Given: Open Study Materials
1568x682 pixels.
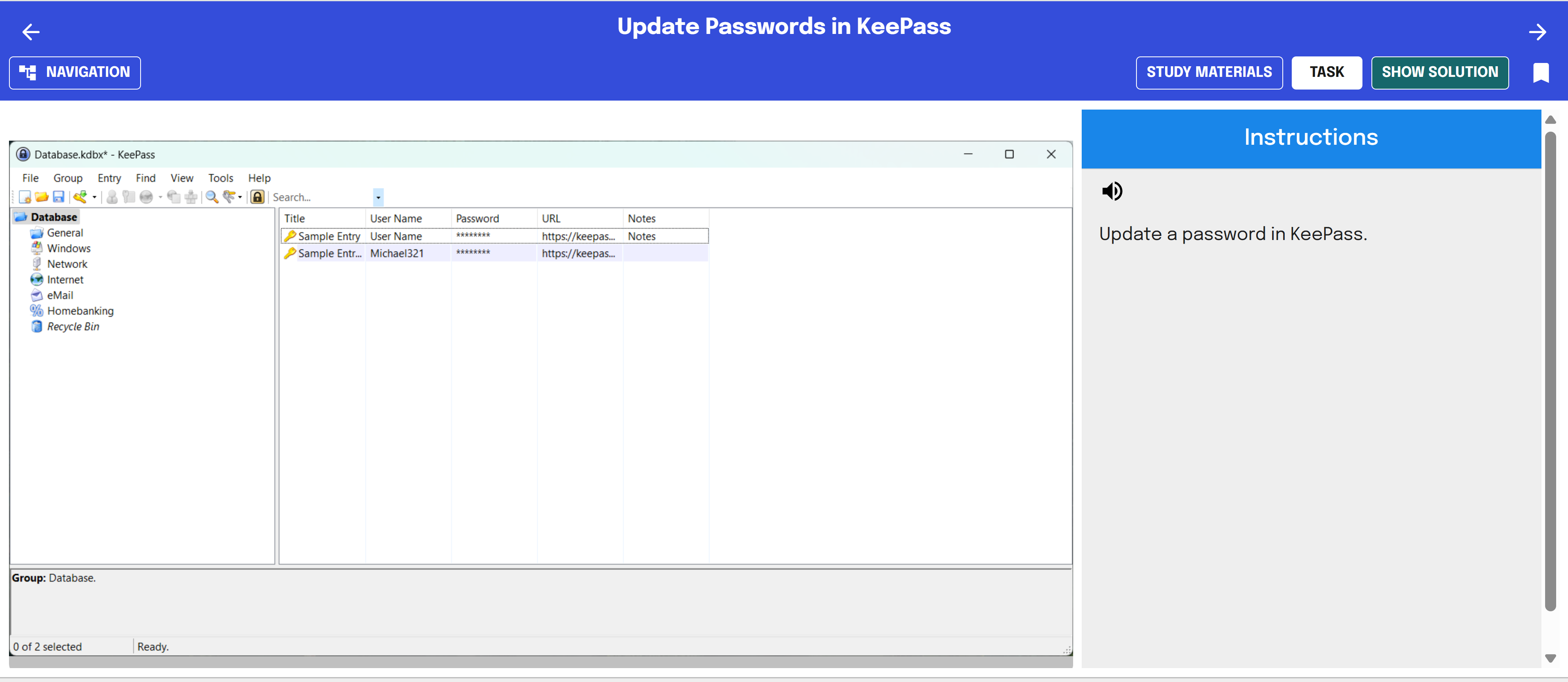Looking at the screenshot, I should tap(1209, 72).
